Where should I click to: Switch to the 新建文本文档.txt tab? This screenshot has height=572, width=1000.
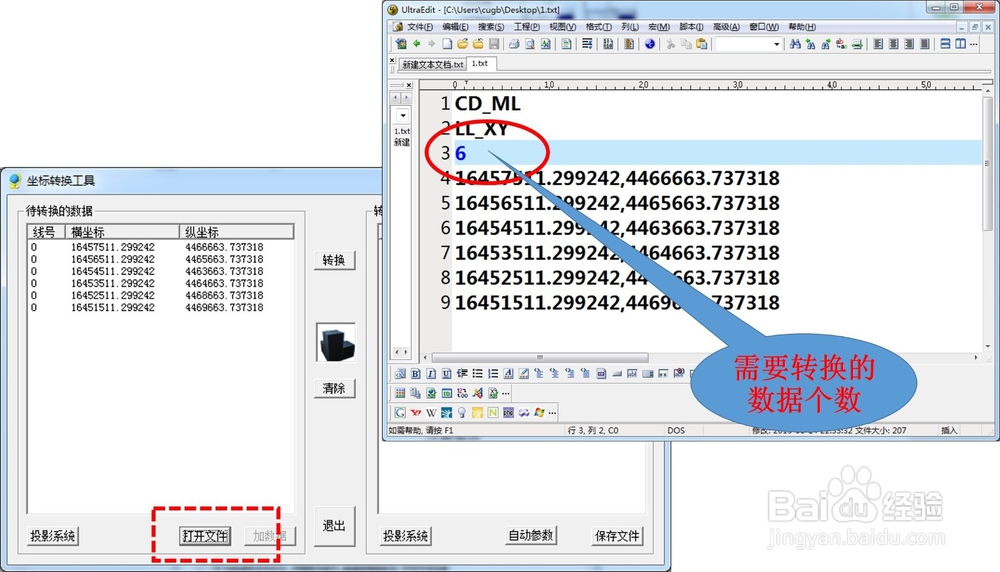(x=432, y=64)
